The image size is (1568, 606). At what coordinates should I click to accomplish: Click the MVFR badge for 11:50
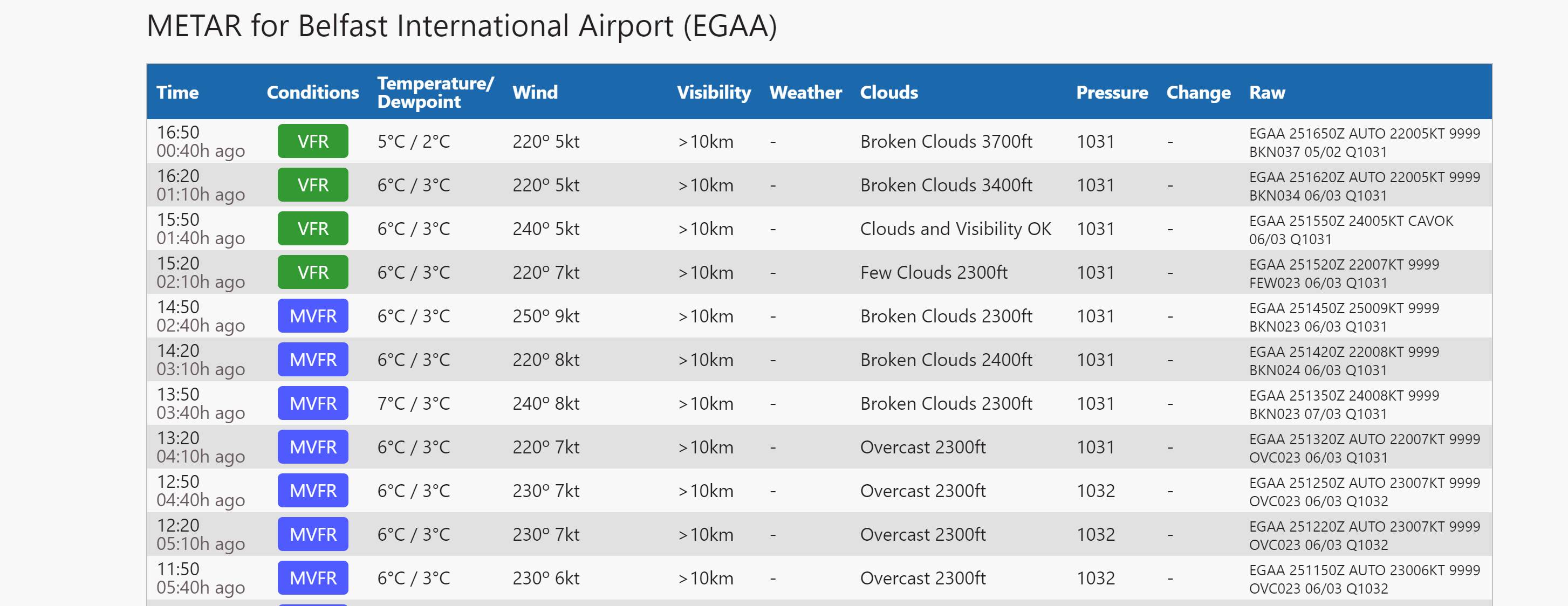[313, 578]
